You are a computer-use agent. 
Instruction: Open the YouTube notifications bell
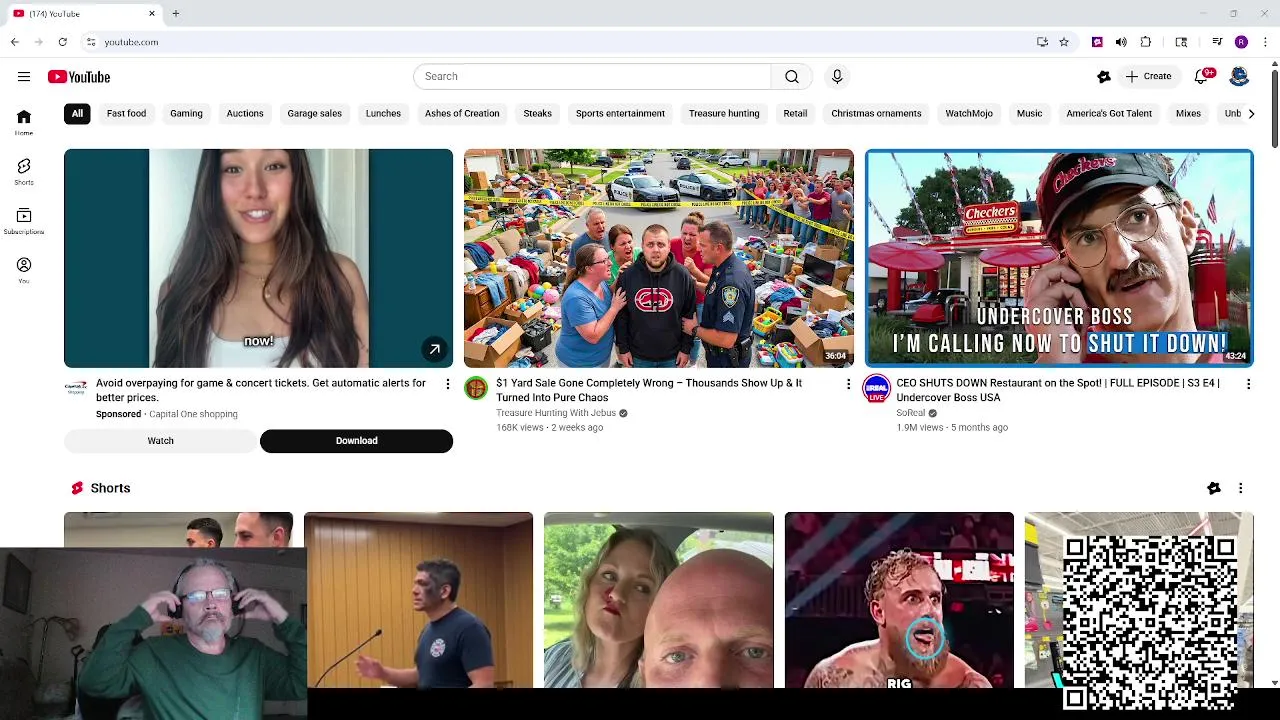tap(1202, 77)
